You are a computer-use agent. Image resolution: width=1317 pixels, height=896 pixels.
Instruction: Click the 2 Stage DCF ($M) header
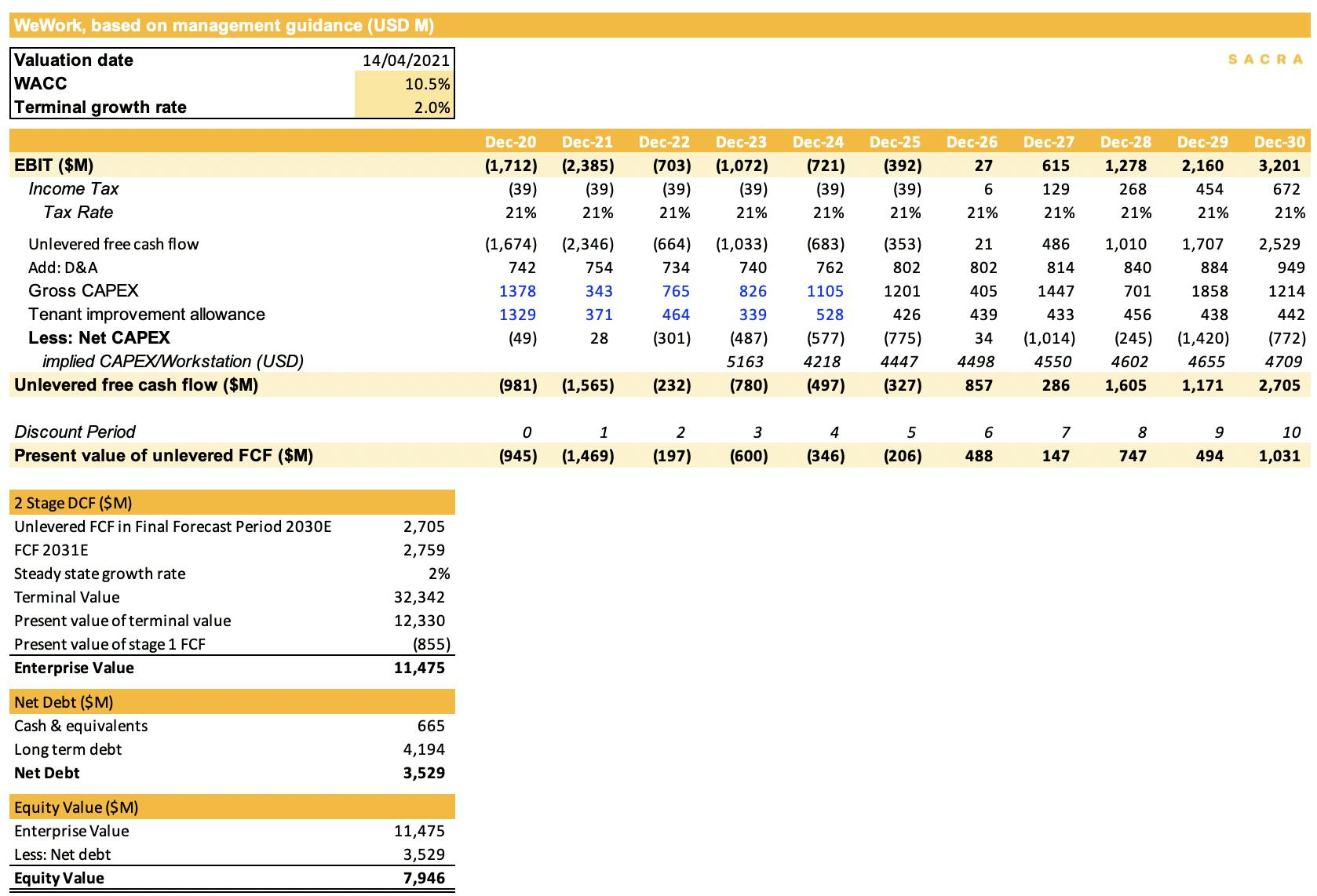(232, 503)
